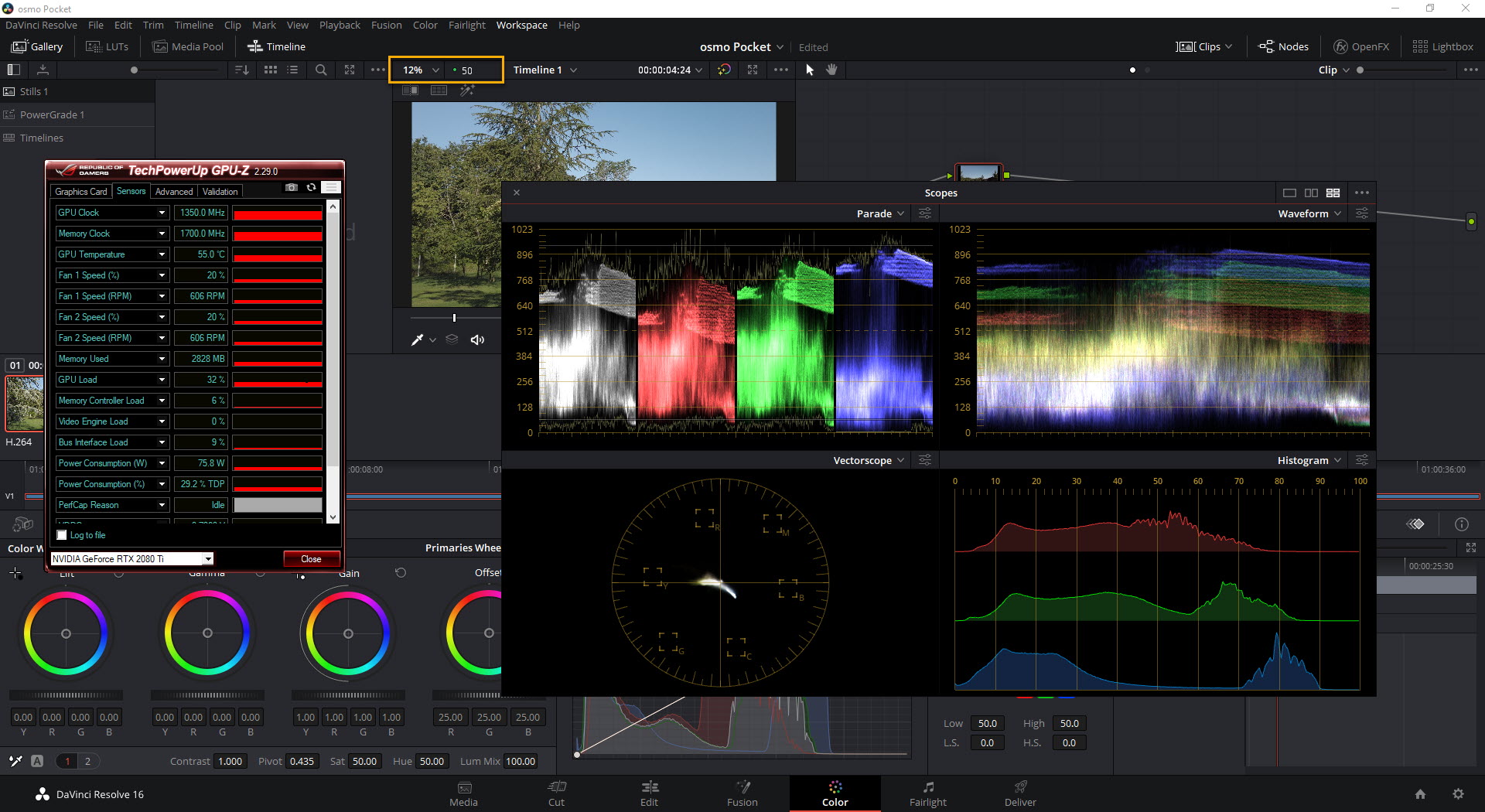Go to the Media page
The image size is (1485, 812).
[x=463, y=794]
